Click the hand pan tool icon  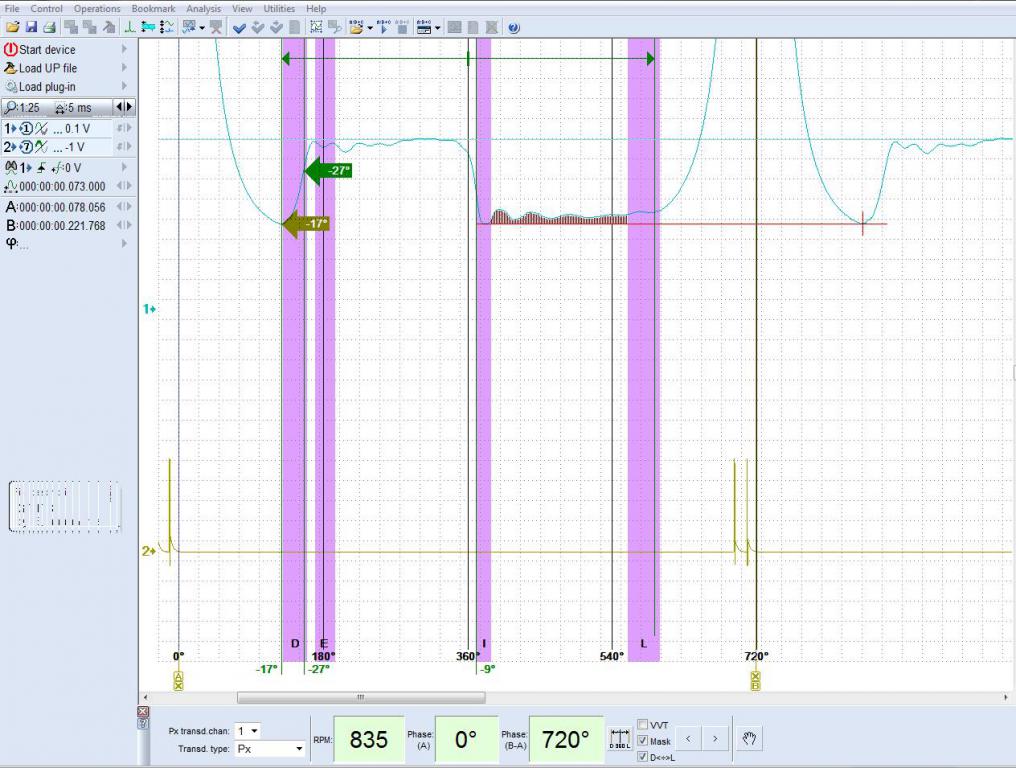750,739
